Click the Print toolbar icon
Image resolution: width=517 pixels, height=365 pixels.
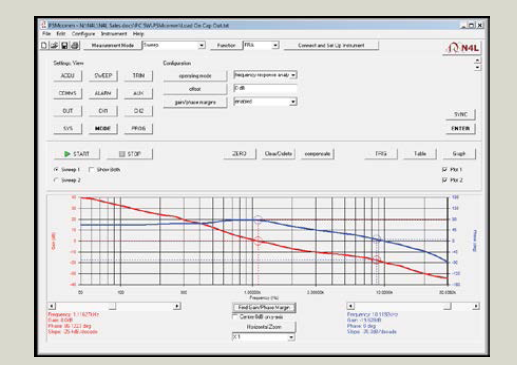[x=75, y=45]
